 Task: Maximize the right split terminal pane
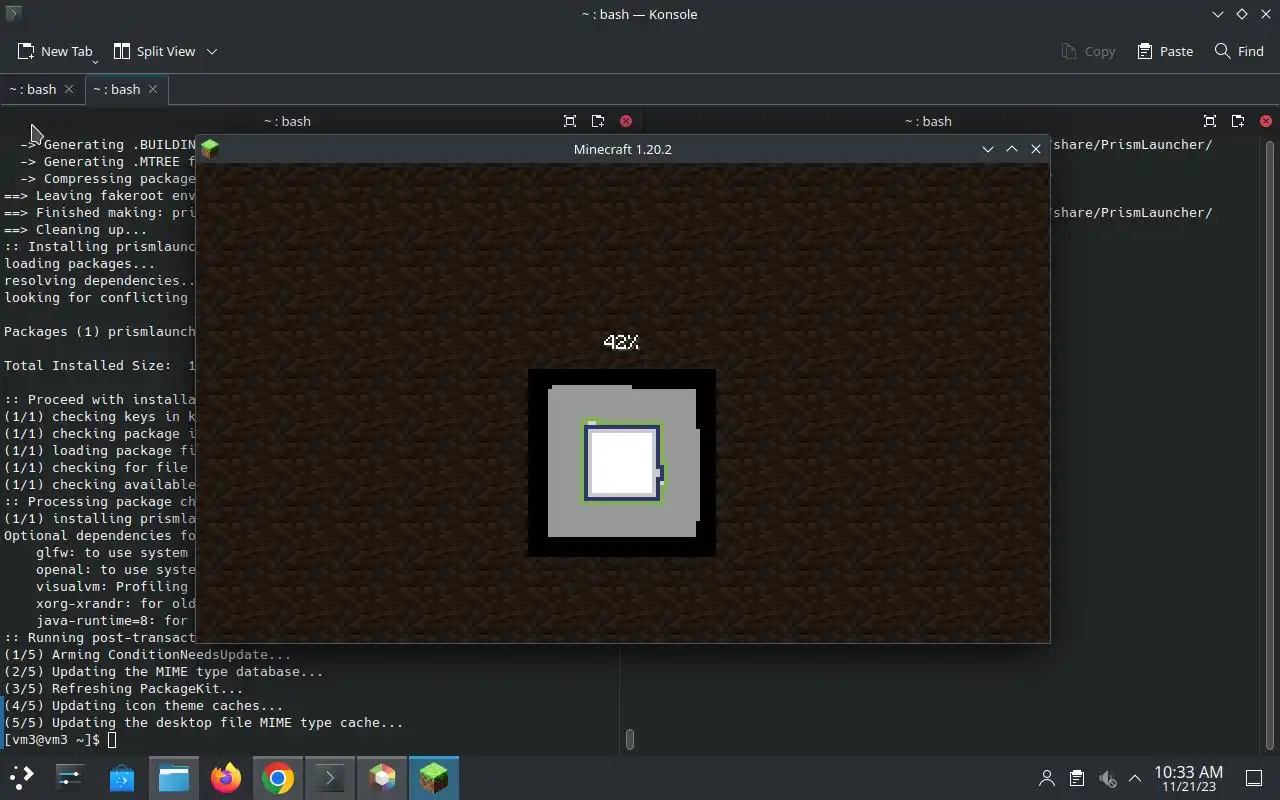1210,121
